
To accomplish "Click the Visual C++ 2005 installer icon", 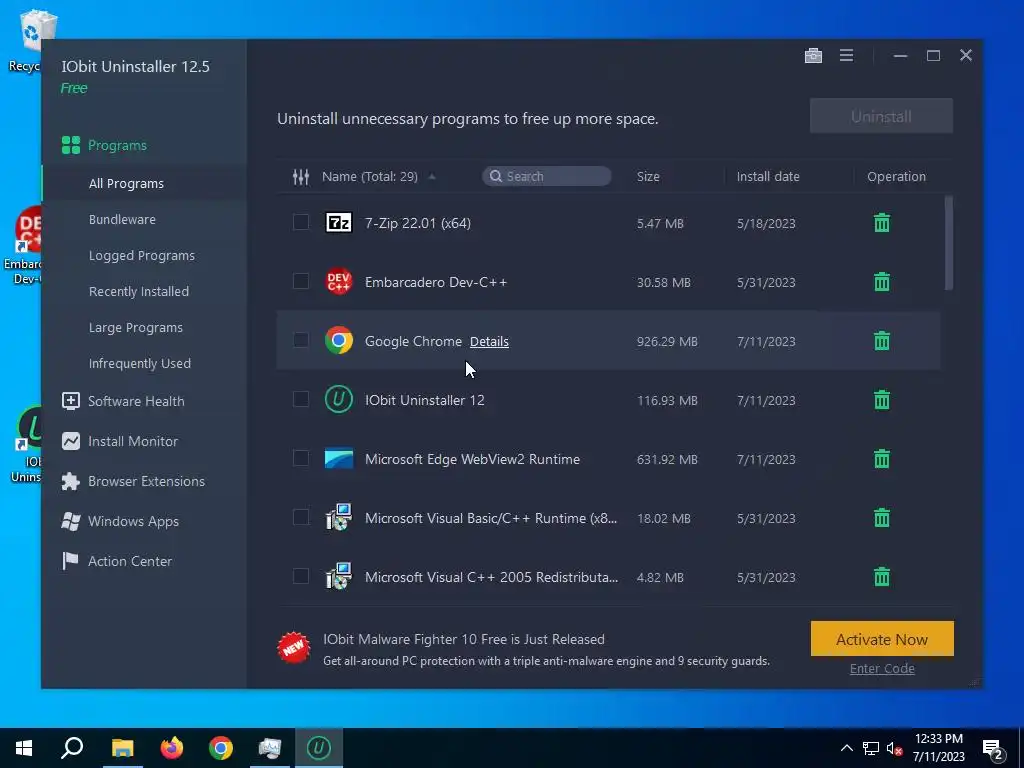I will (x=338, y=576).
